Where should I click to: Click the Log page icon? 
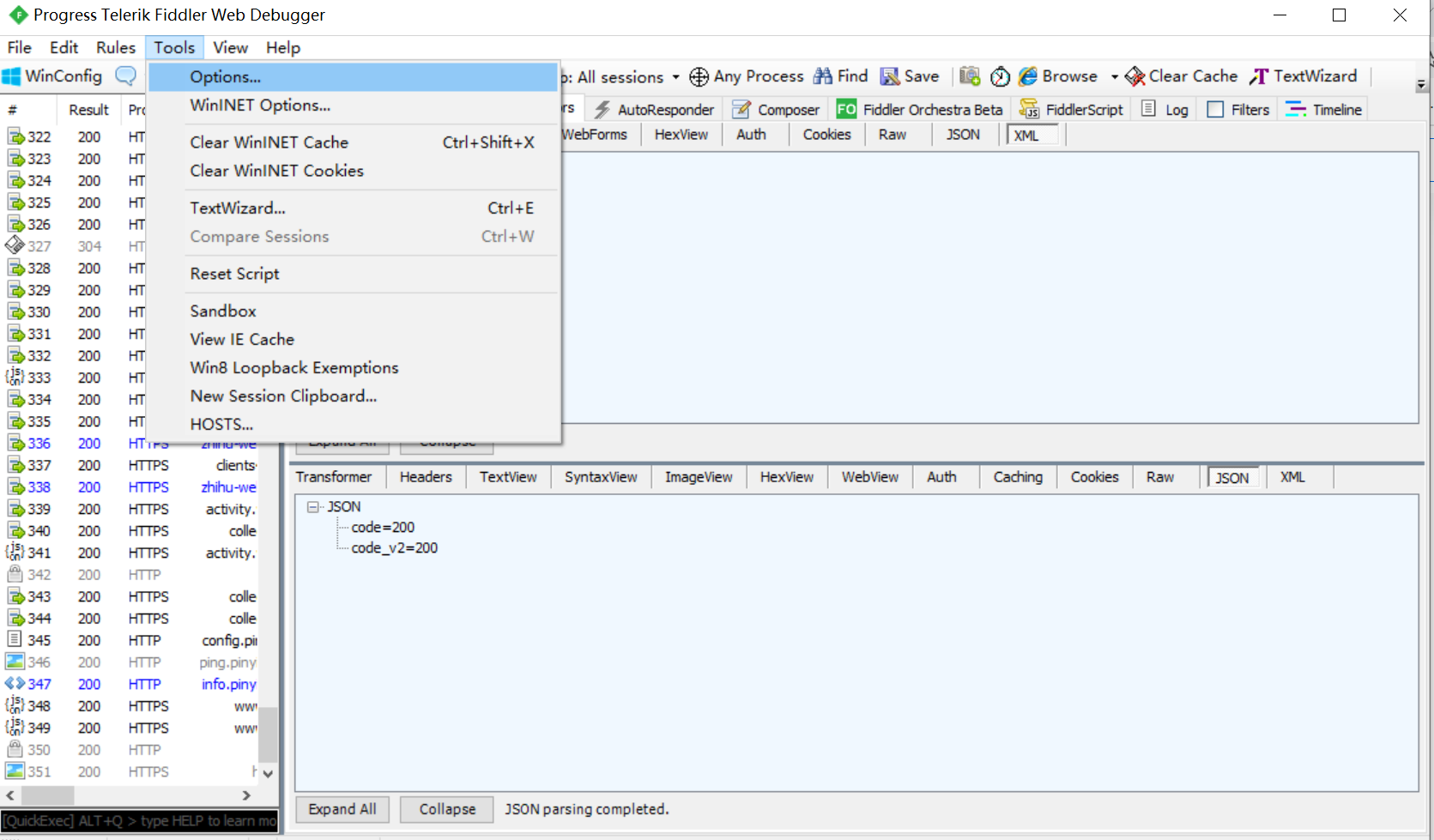coord(1148,109)
